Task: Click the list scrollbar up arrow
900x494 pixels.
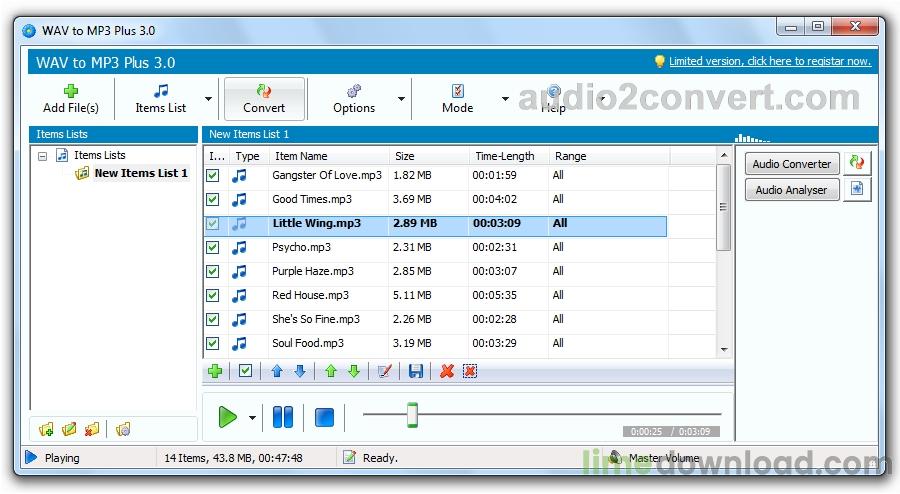Action: pos(724,155)
